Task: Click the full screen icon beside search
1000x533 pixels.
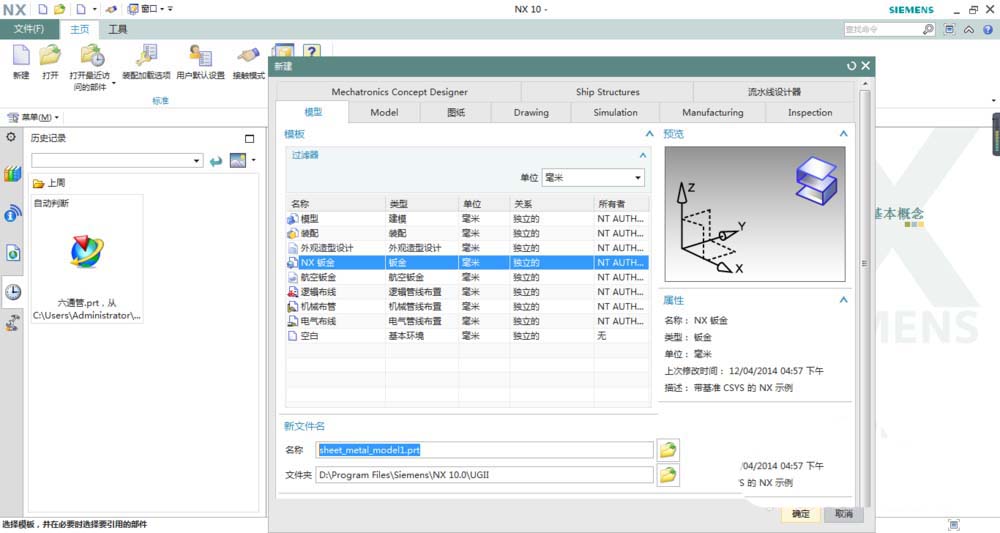Action: (x=950, y=29)
